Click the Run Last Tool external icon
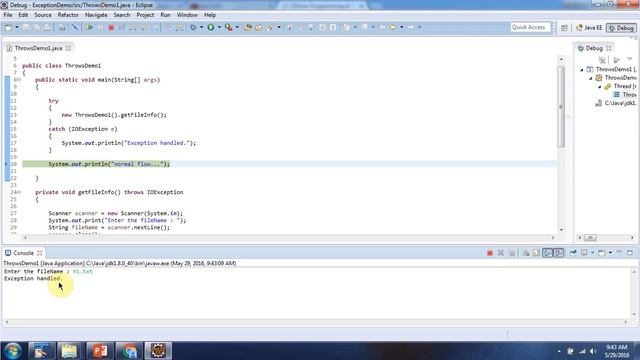This screenshot has width=640, height=360. click(x=229, y=27)
